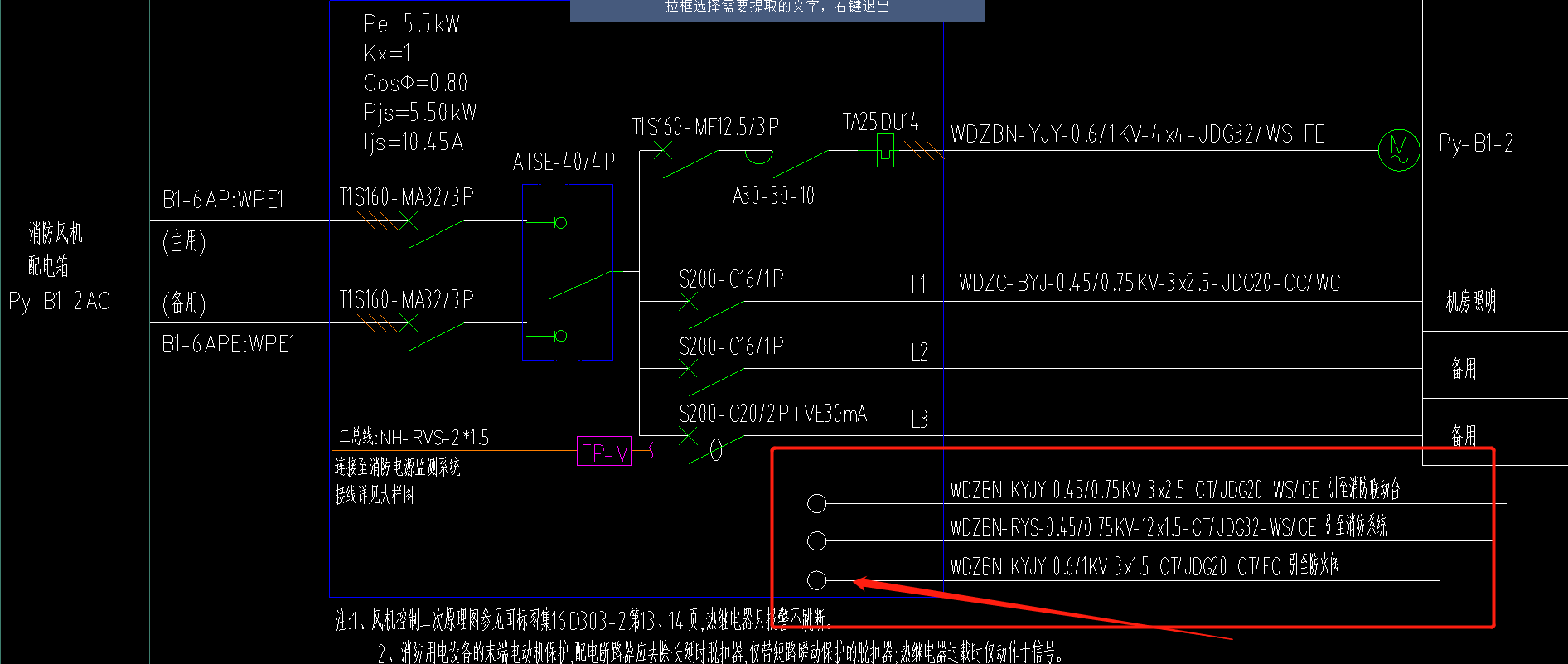
Task: Click lower T1S160-MA32/3P label on backup supply
Action: (x=406, y=299)
